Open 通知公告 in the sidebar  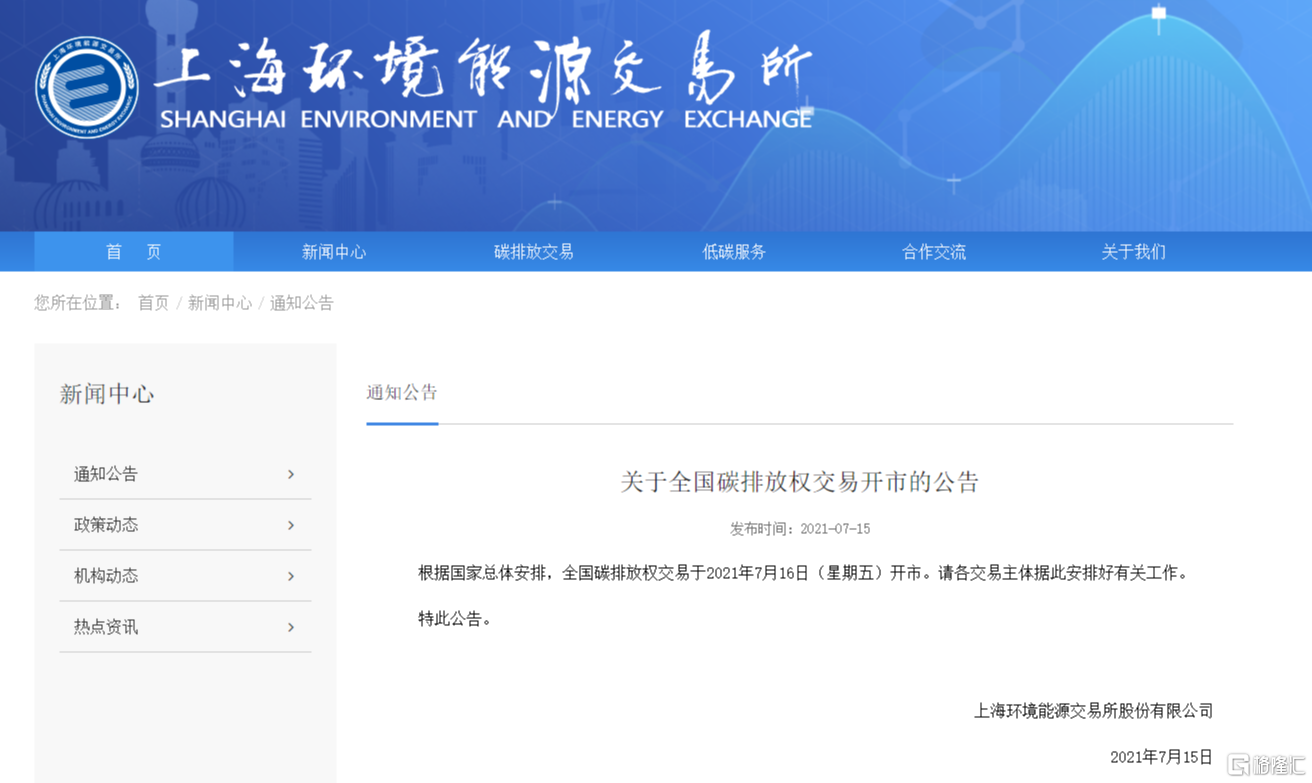[185, 474]
